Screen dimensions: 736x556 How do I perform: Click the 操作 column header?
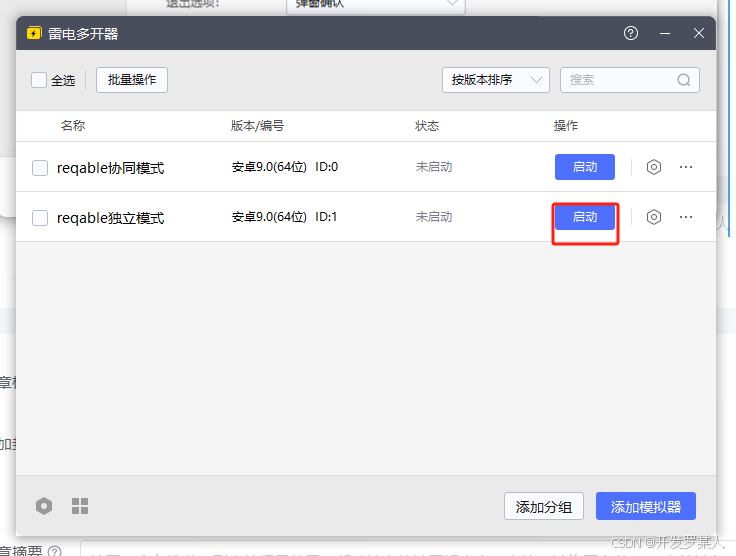tap(566, 126)
